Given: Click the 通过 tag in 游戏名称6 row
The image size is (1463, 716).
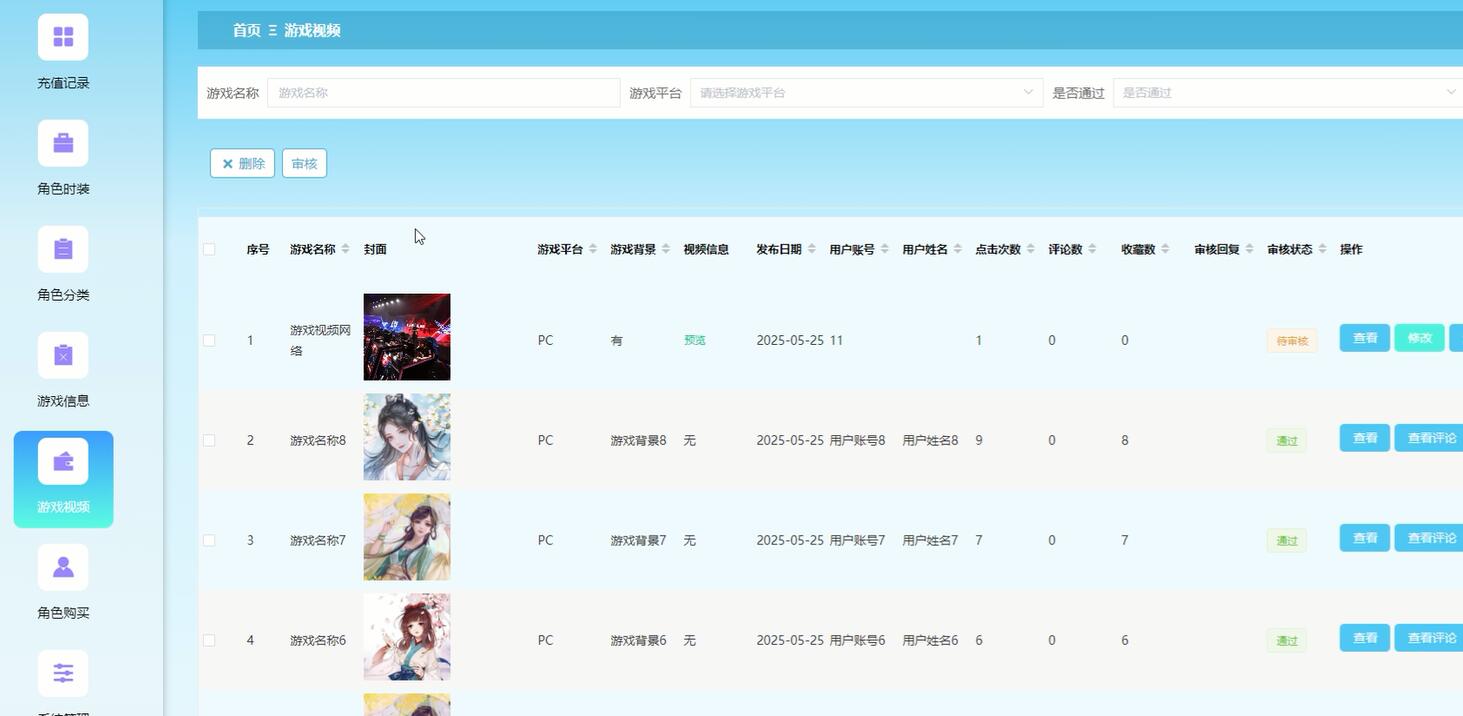Looking at the screenshot, I should (1286, 641).
